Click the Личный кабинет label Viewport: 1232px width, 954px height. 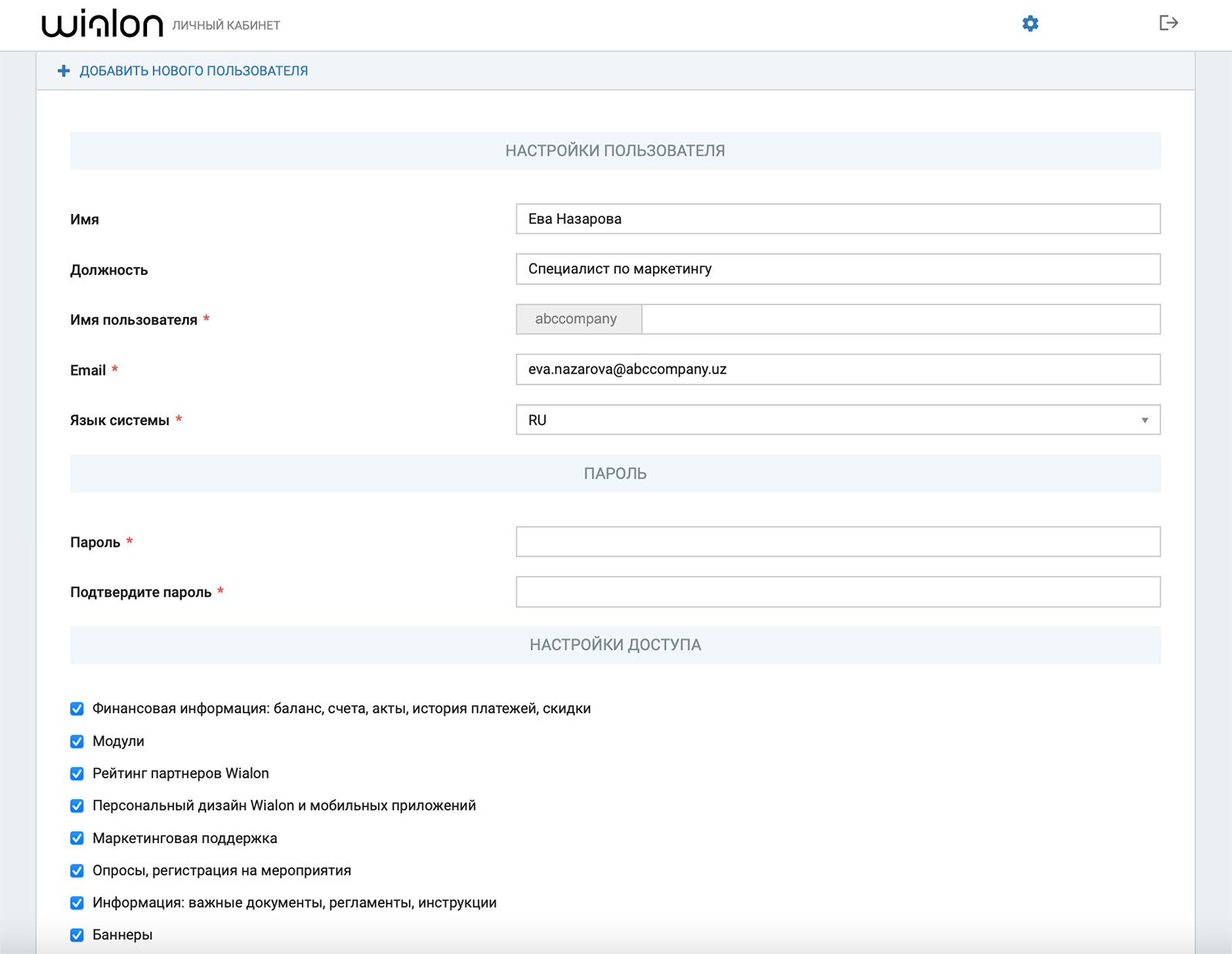(x=227, y=25)
